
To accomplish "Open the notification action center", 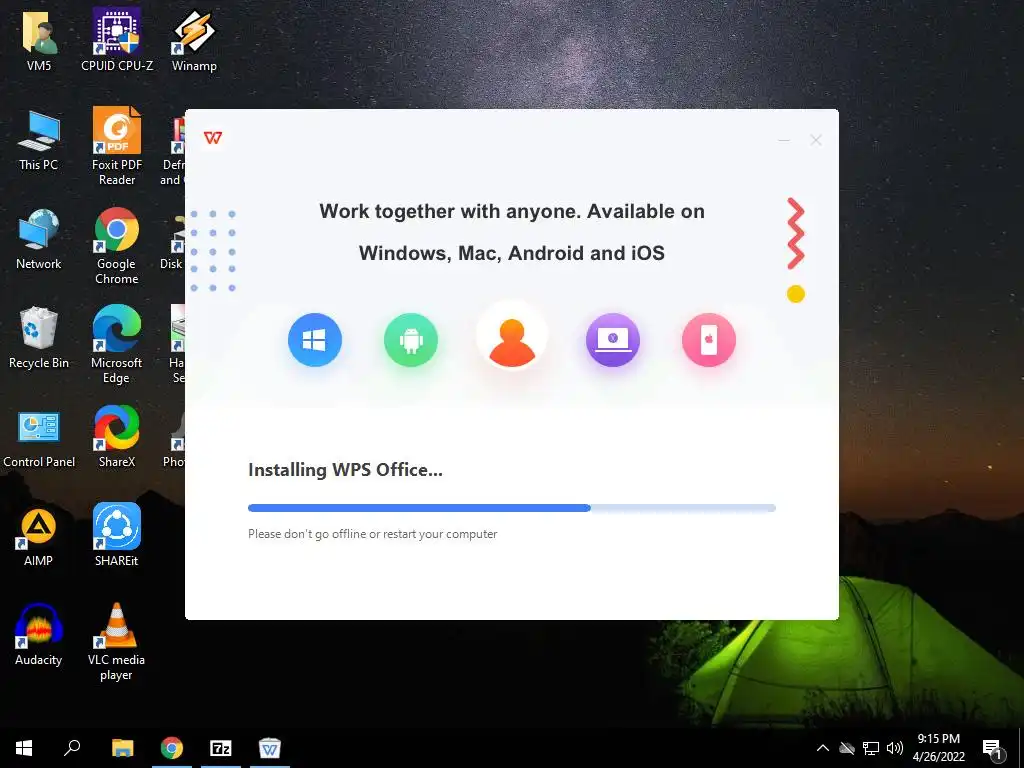I will click(x=993, y=749).
